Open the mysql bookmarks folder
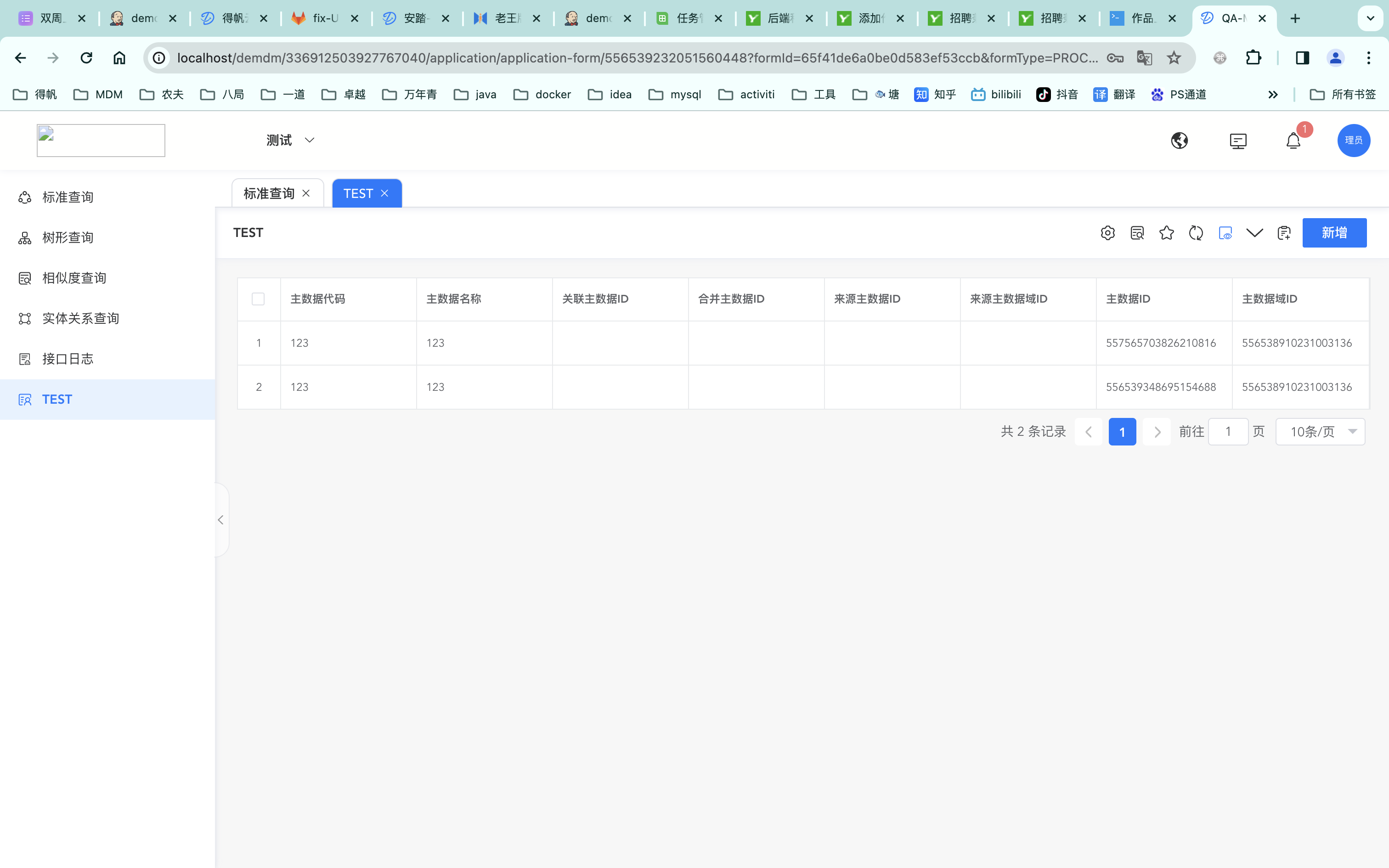The image size is (1389, 868). [x=674, y=95]
